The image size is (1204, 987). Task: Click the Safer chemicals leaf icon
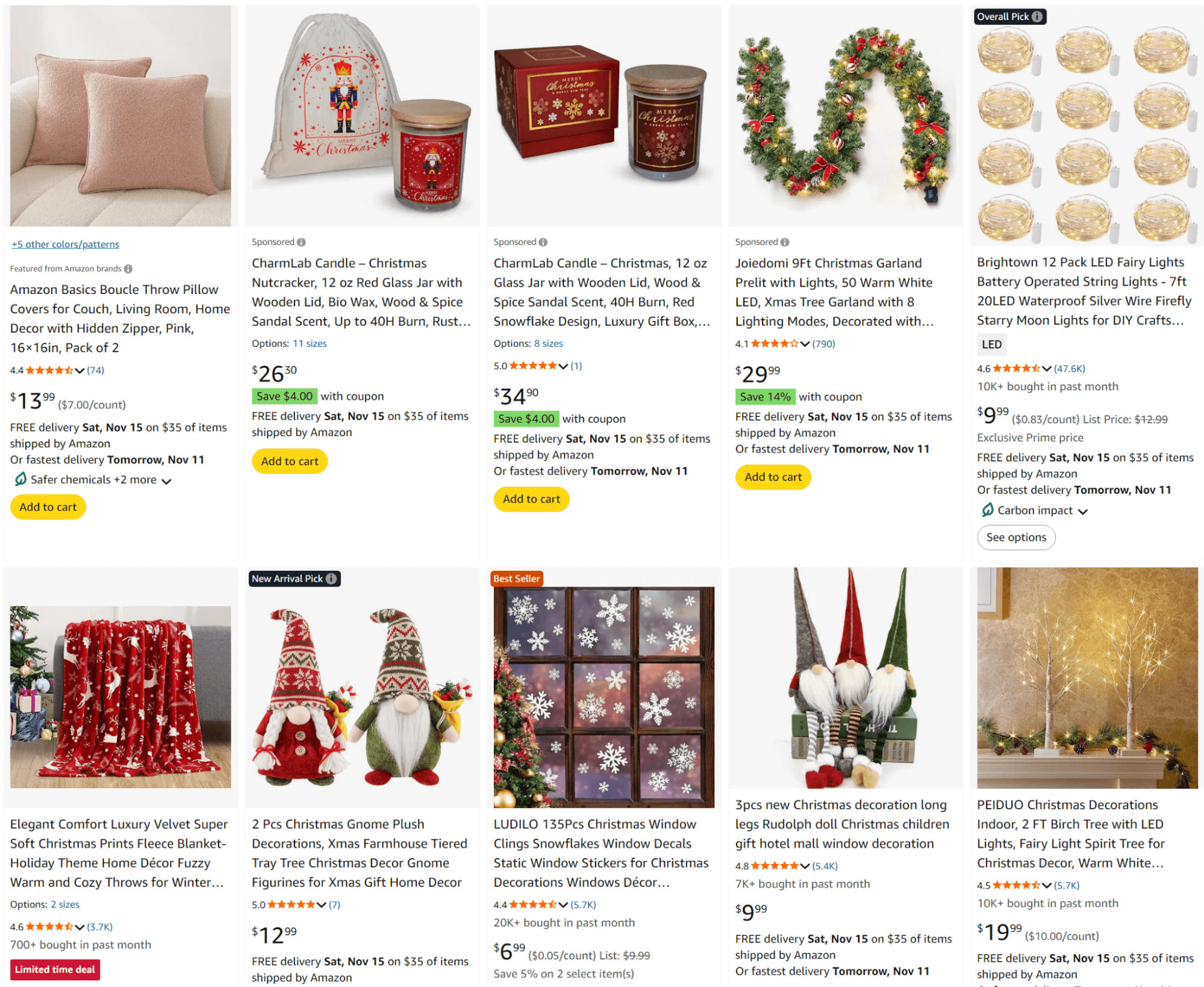20,479
